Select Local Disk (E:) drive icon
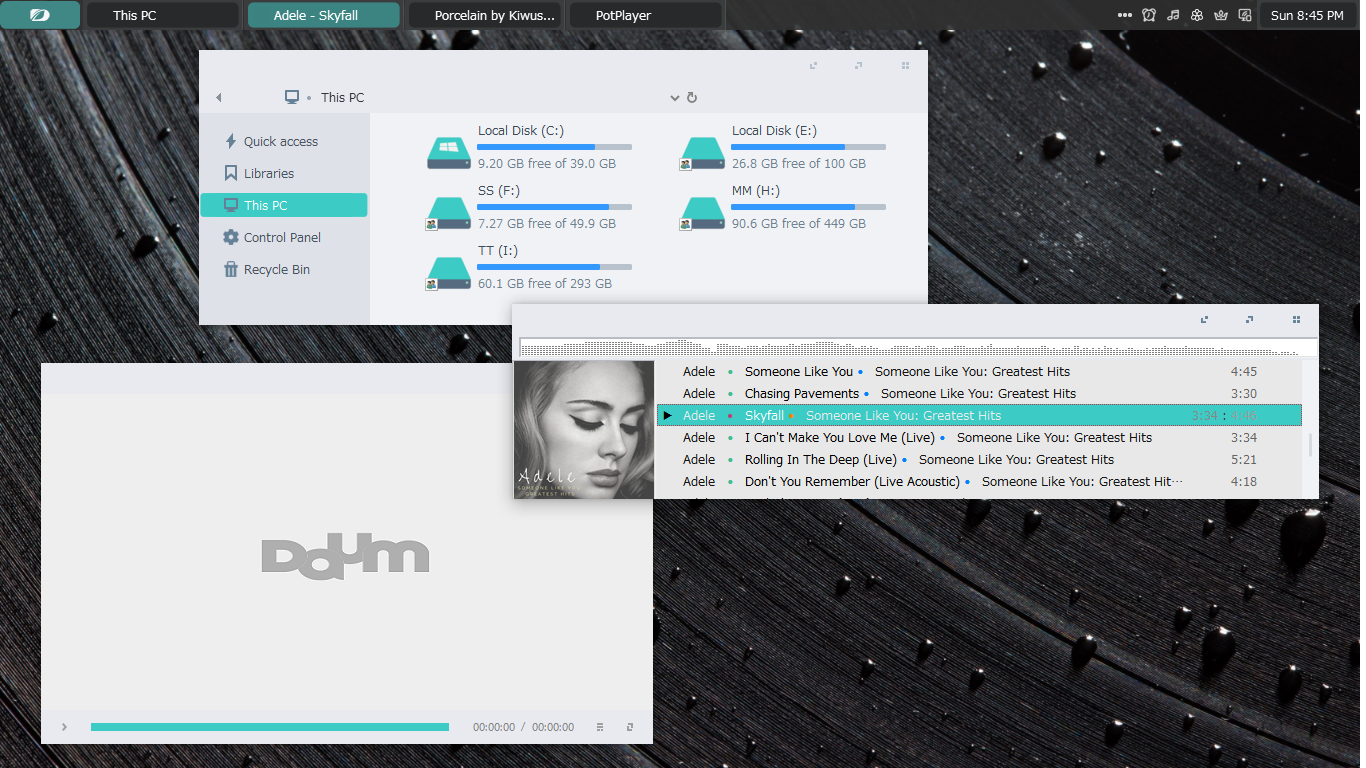Screen dimensions: 1366x768 click(x=702, y=152)
